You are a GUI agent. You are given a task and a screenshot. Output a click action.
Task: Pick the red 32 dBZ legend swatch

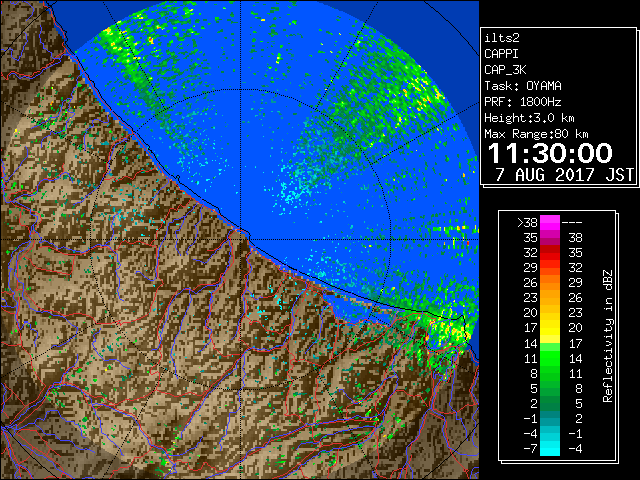(x=550, y=253)
